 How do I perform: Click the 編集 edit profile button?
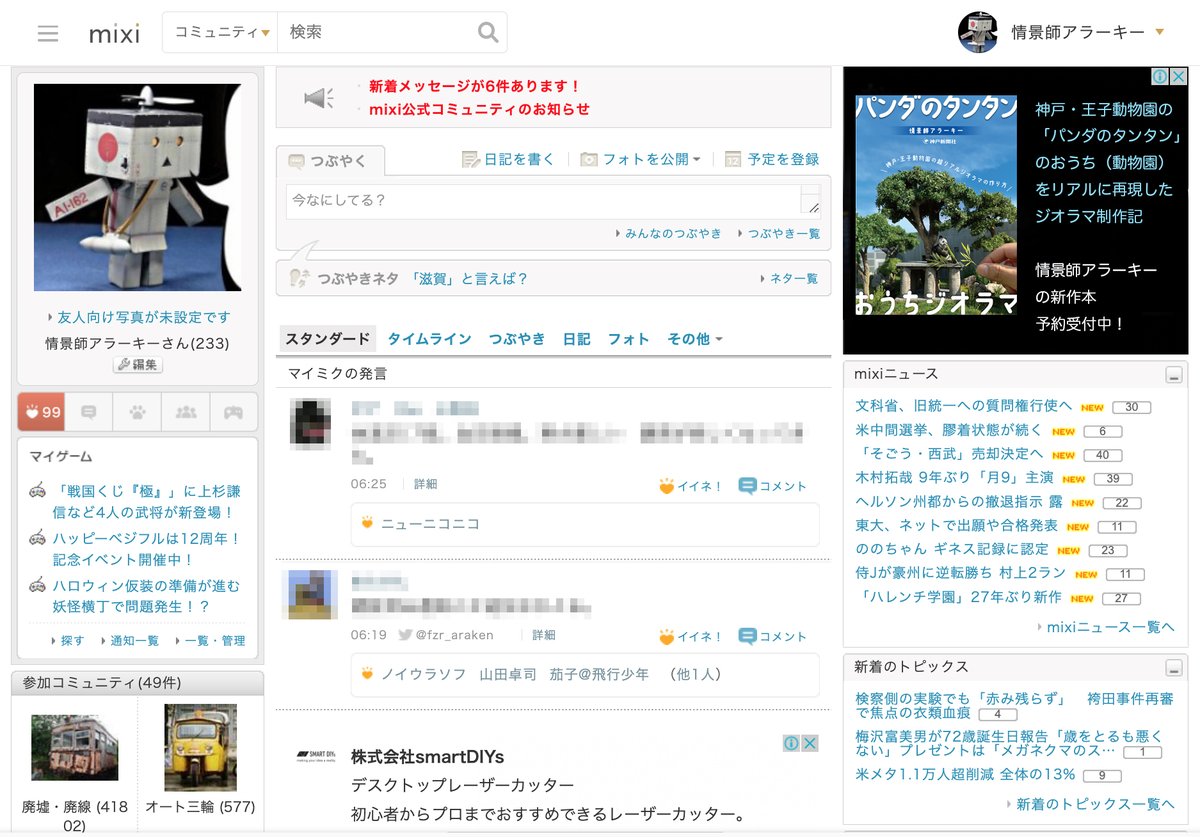(138, 365)
